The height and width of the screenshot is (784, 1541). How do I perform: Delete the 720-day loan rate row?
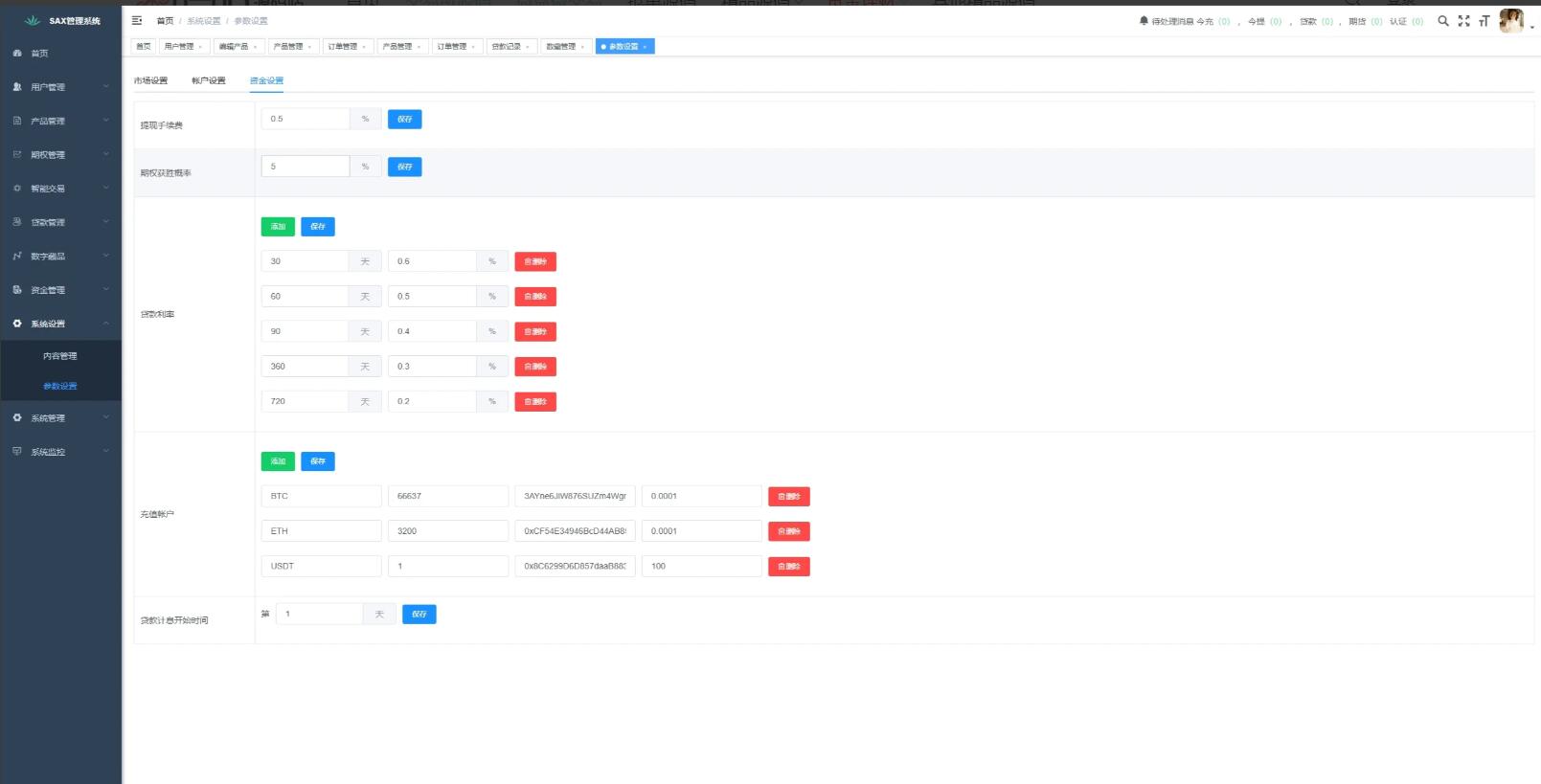click(x=535, y=402)
